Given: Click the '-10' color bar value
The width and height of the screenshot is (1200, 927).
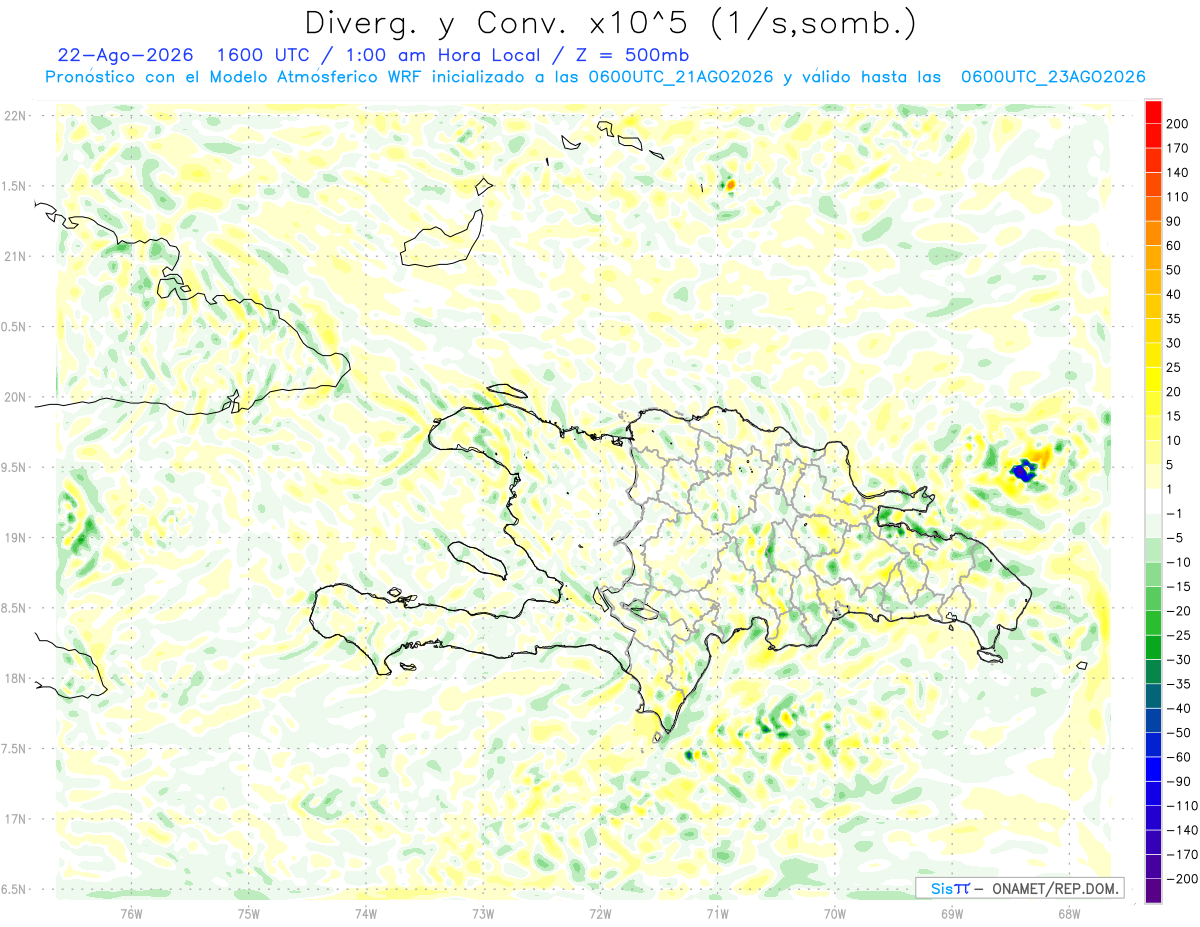Looking at the screenshot, I should [1178, 562].
